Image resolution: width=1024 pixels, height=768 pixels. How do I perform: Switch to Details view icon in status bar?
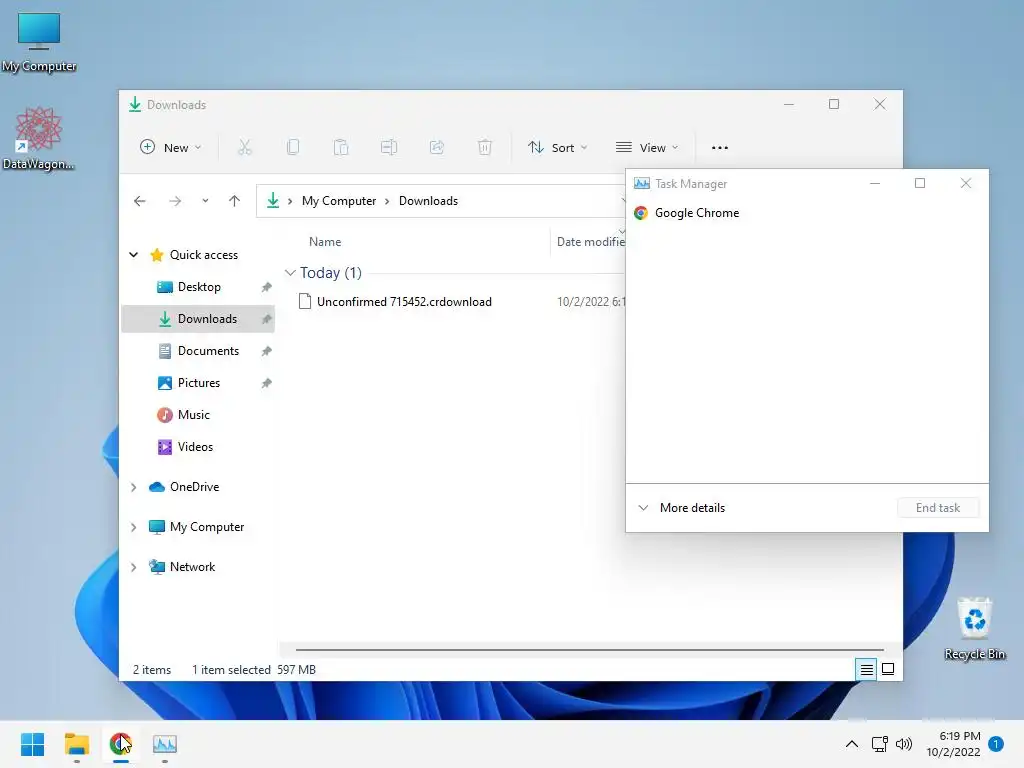[866, 669]
